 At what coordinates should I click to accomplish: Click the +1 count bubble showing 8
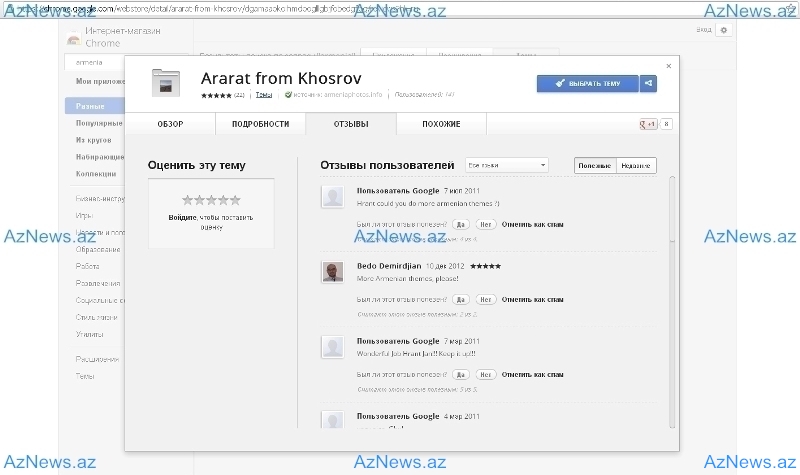[x=666, y=124]
